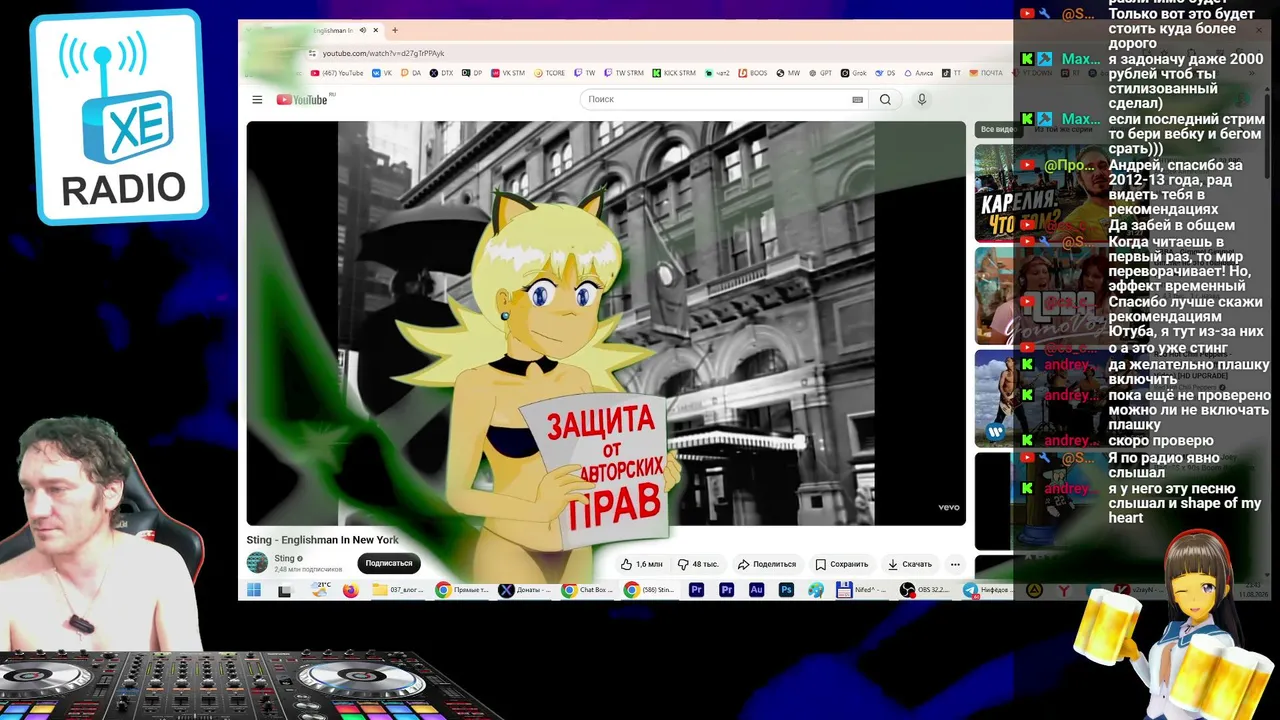Start voice search with the microphone icon

click(922, 100)
